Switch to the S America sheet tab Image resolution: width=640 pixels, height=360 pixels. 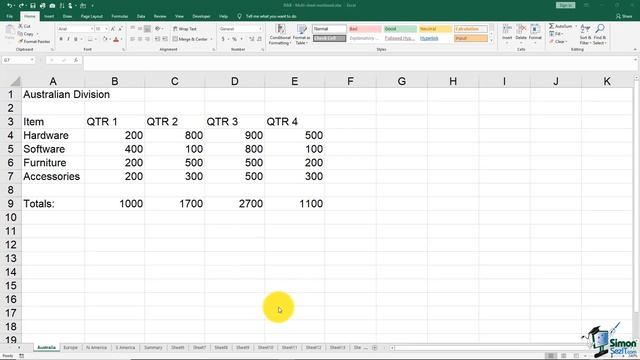(125, 348)
